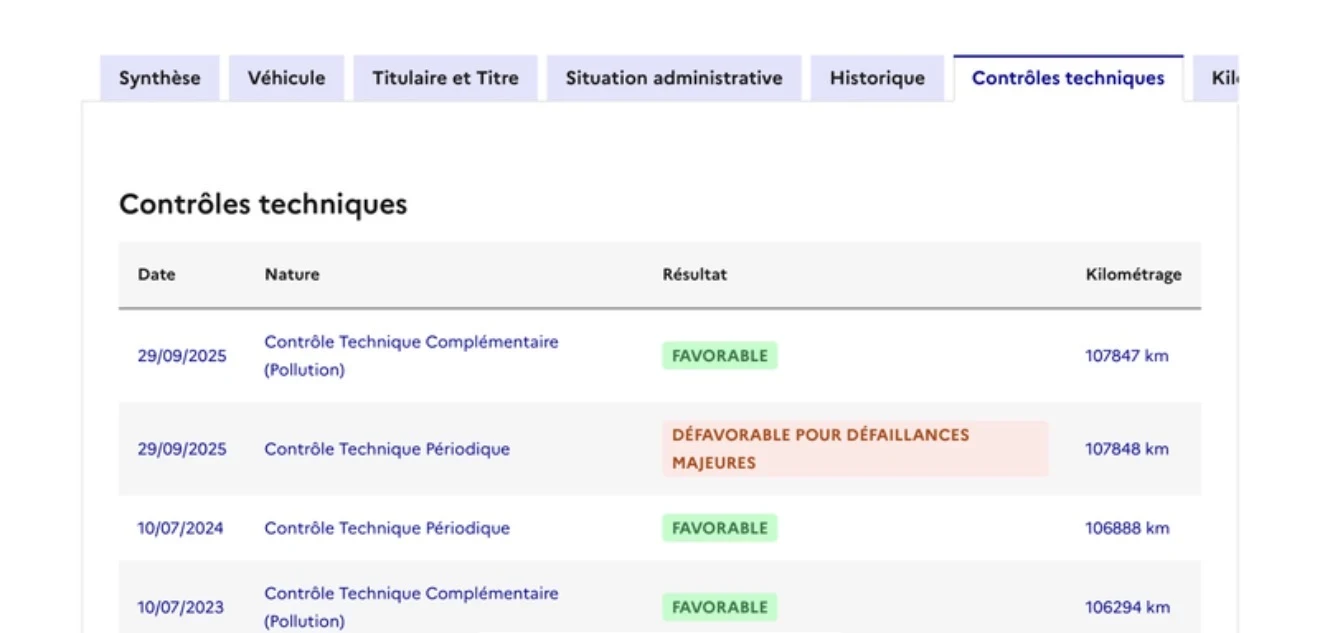Image resolution: width=1320 pixels, height=633 pixels.
Task: Click the Date column header
Action: tap(156, 275)
